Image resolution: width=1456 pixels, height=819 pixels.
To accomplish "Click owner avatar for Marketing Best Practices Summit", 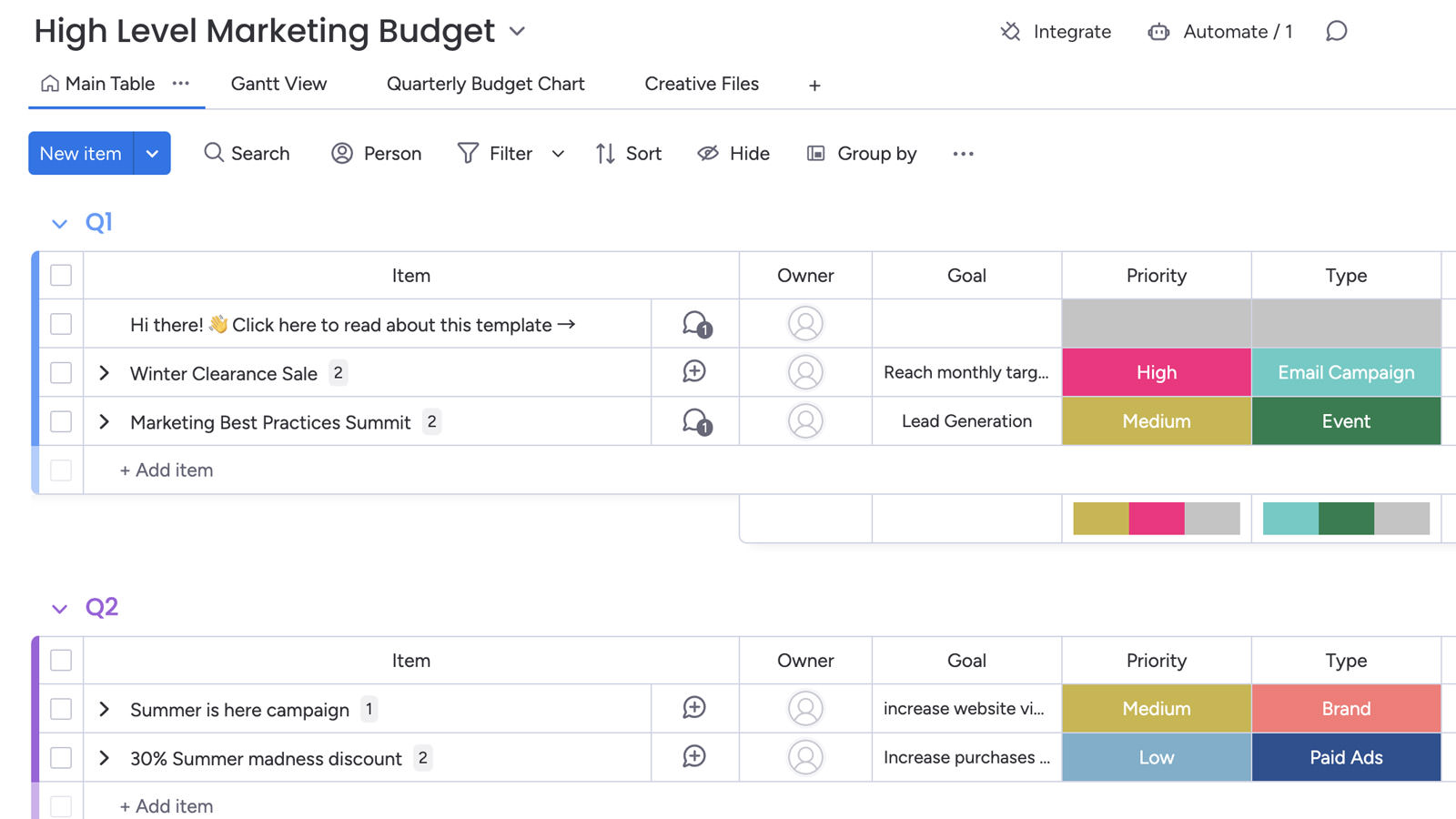I will [x=805, y=421].
